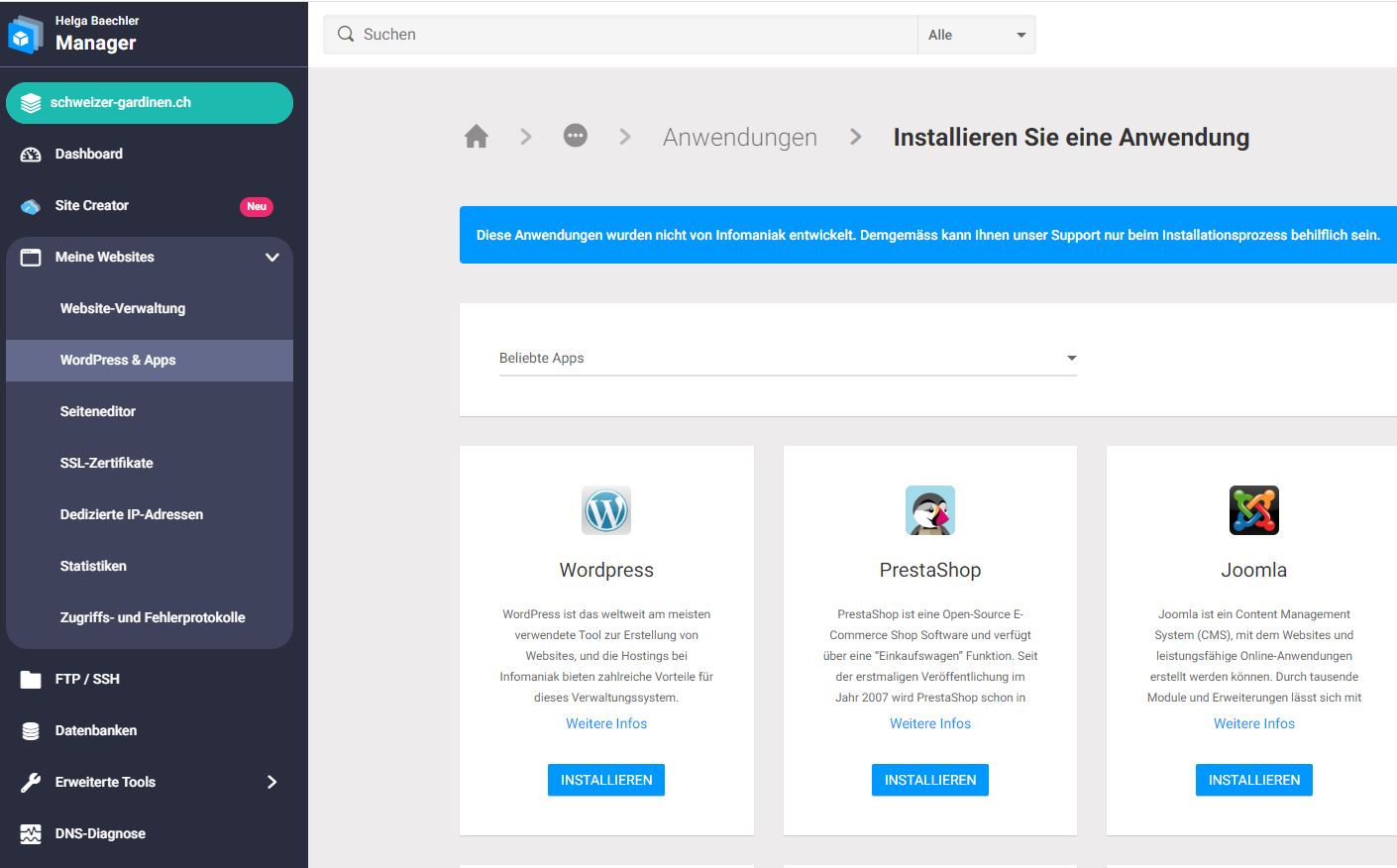Click the stacked-layers icon beside schweizer-gardinen.ch
This screenshot has width=1397, height=868.
pyautogui.click(x=31, y=103)
